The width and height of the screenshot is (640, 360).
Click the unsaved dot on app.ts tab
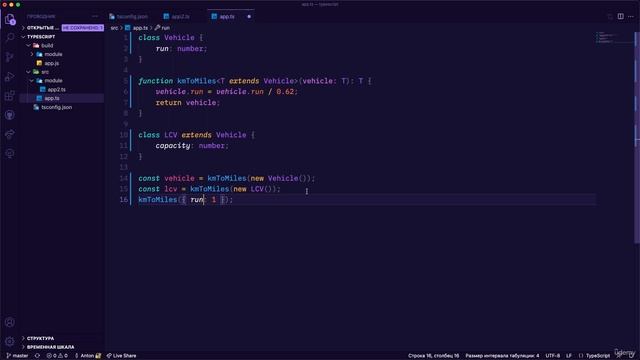249,17
